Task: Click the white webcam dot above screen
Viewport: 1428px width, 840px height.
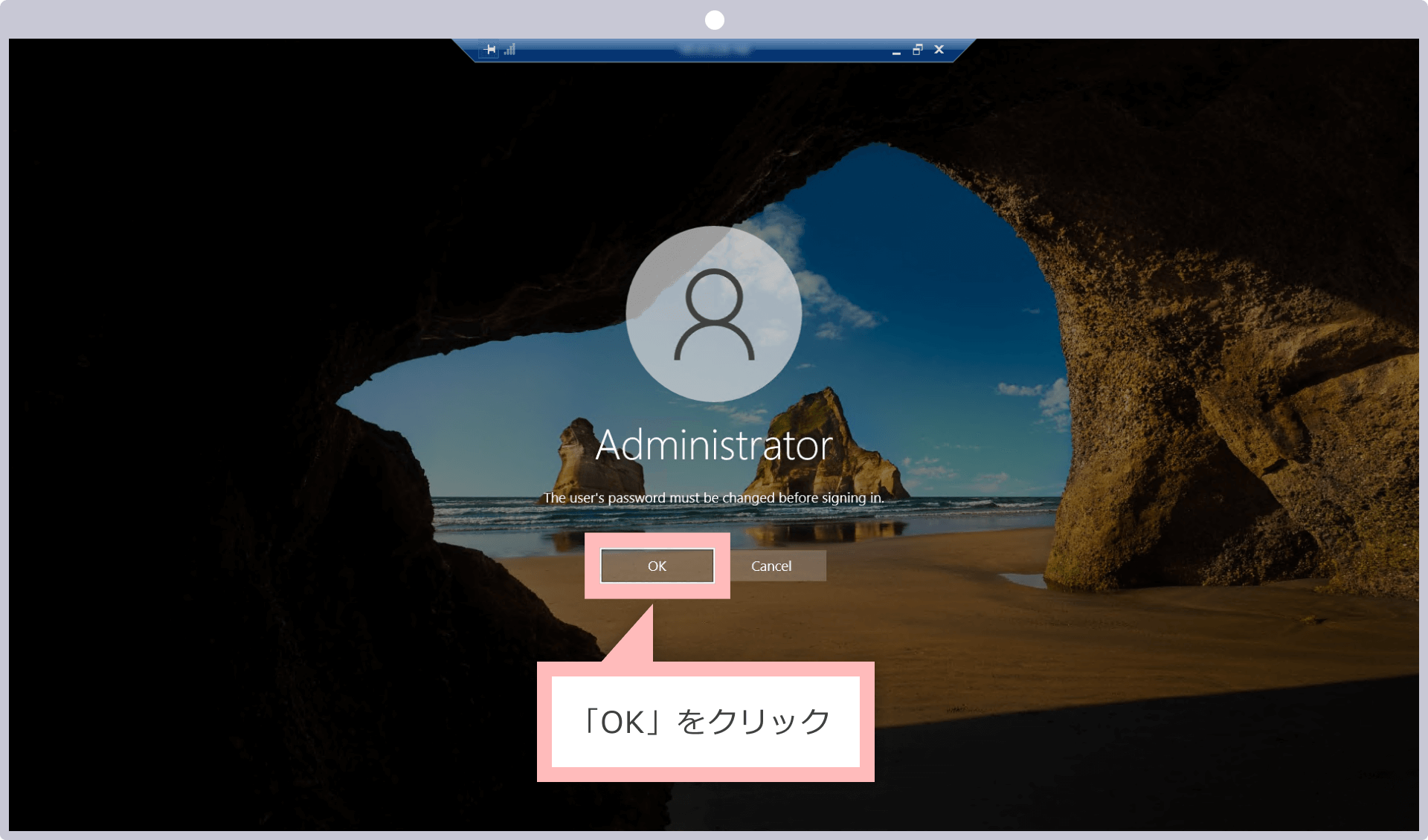Action: [x=715, y=20]
